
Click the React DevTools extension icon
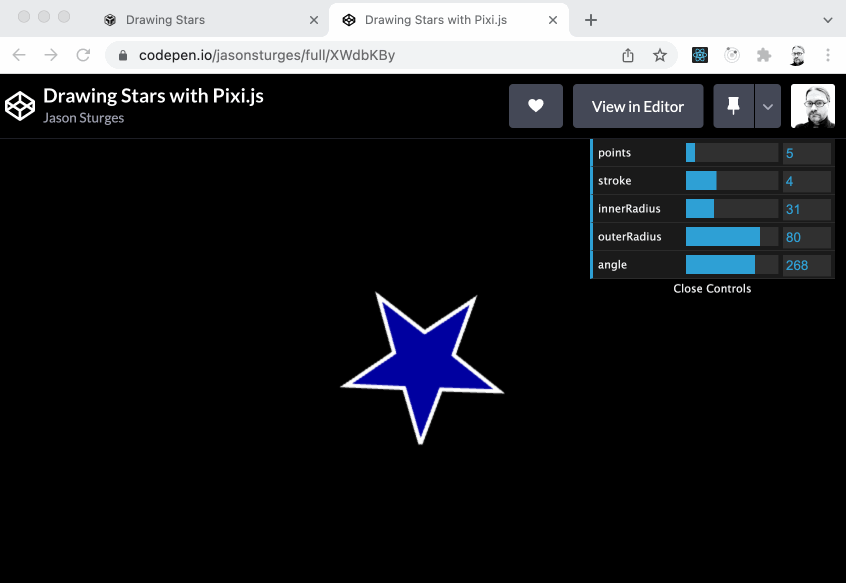699,56
